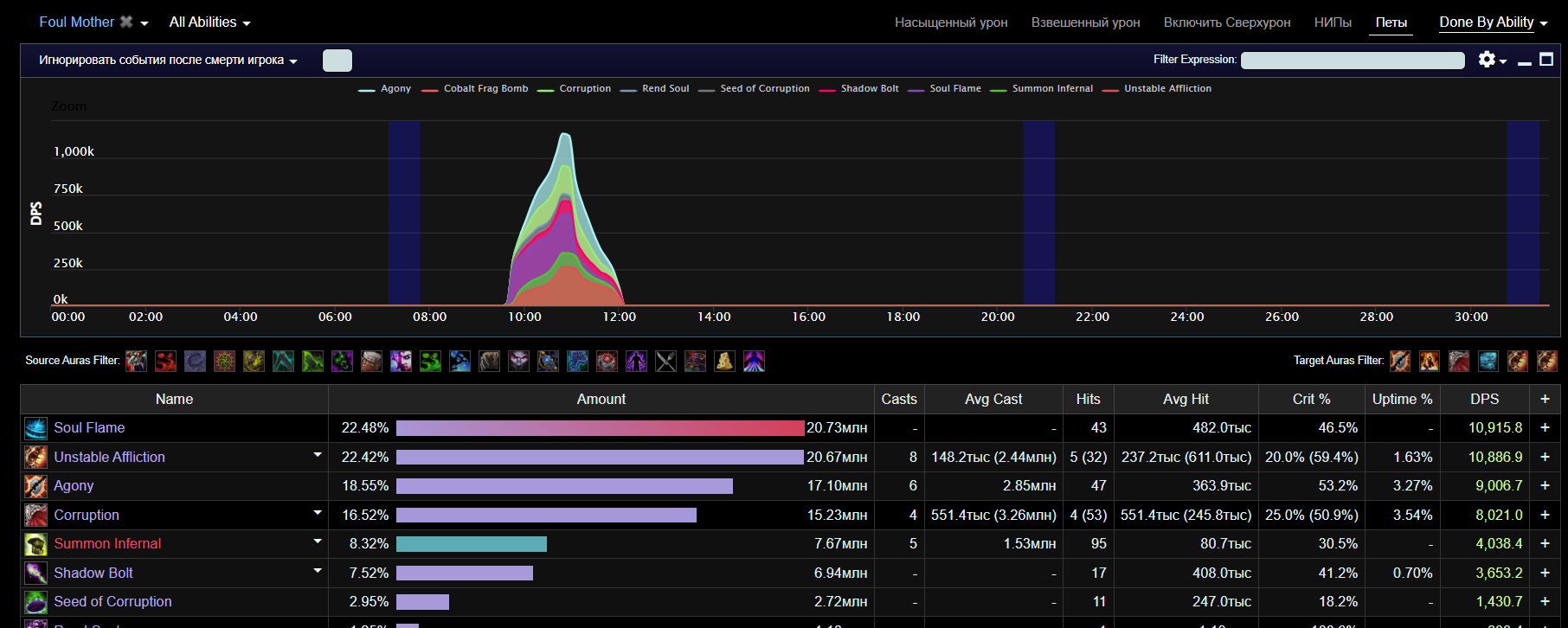Click the plus button on the Agony row

point(1545,486)
